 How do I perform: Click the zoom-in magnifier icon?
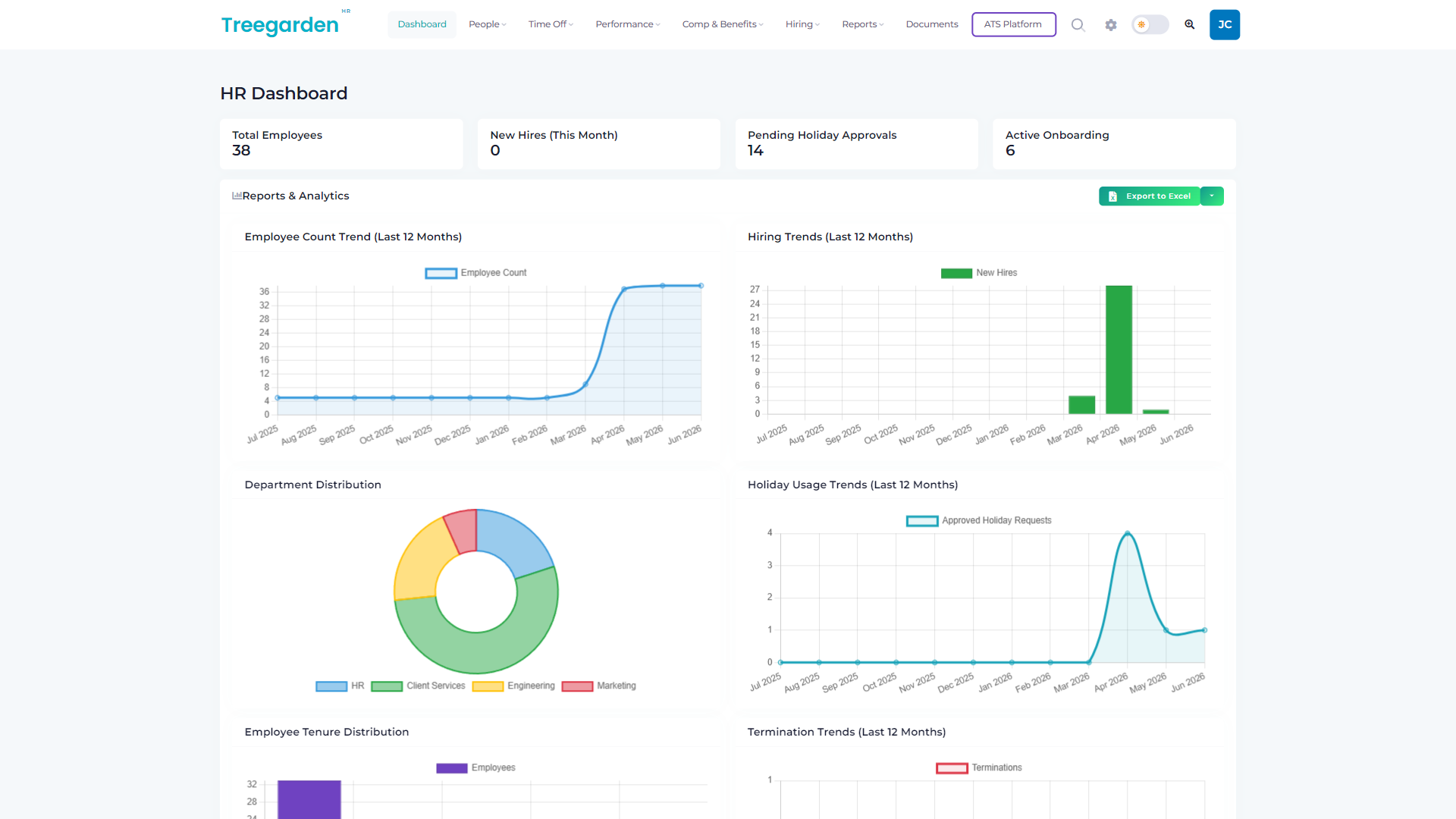1190,24
